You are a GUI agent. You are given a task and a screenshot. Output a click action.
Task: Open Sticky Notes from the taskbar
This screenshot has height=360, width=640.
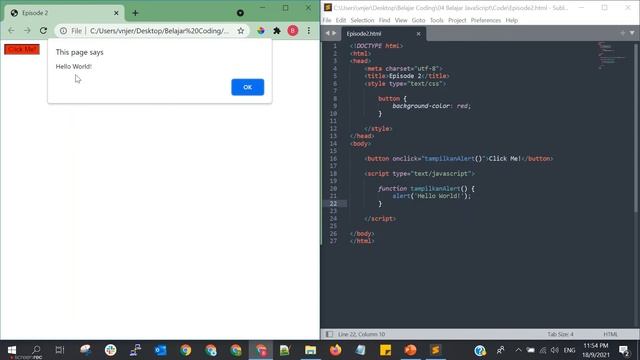point(385,350)
